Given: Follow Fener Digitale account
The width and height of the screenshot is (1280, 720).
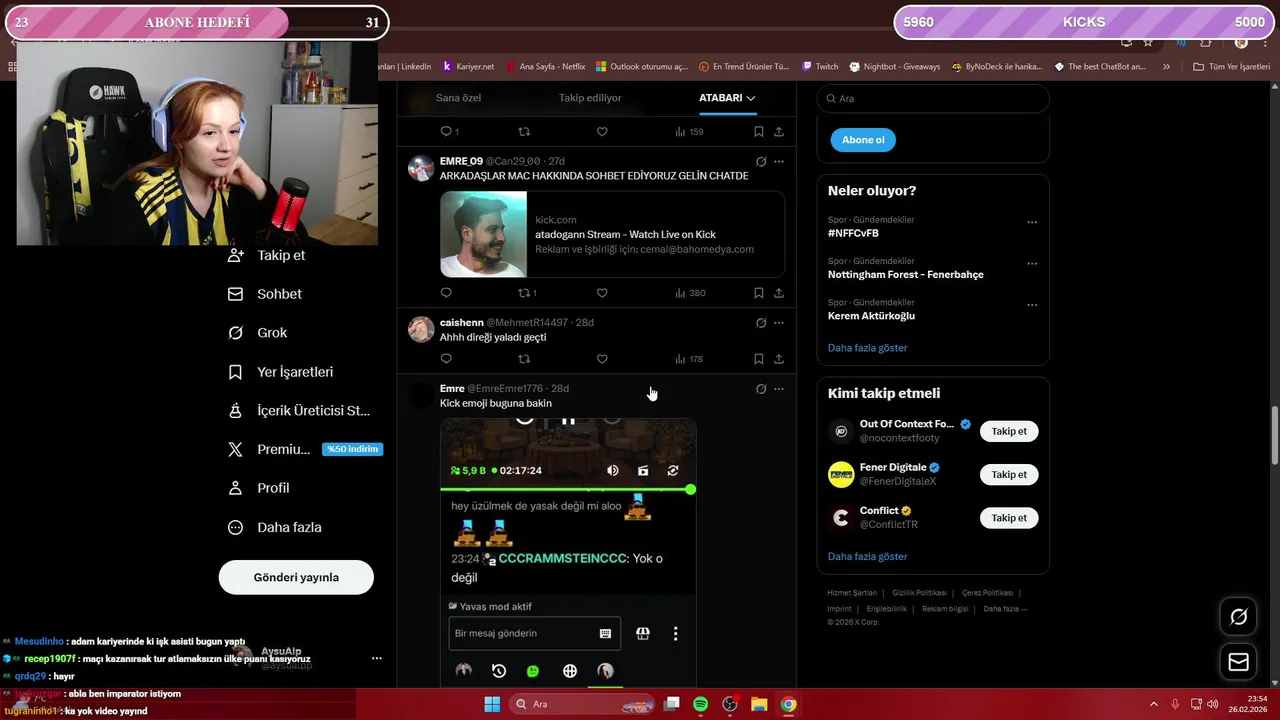Looking at the screenshot, I should click(1009, 475).
